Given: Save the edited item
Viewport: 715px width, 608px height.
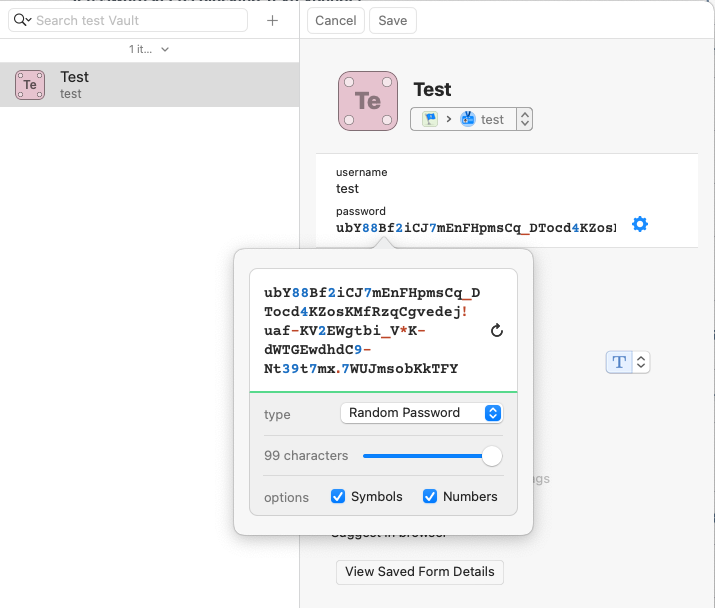Looking at the screenshot, I should click(x=392, y=21).
